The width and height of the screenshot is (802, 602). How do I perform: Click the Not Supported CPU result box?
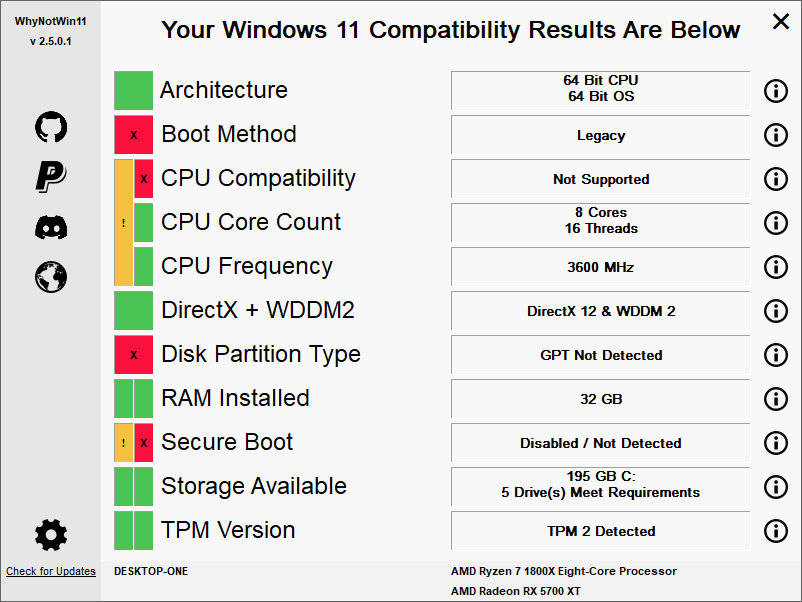[x=600, y=179]
